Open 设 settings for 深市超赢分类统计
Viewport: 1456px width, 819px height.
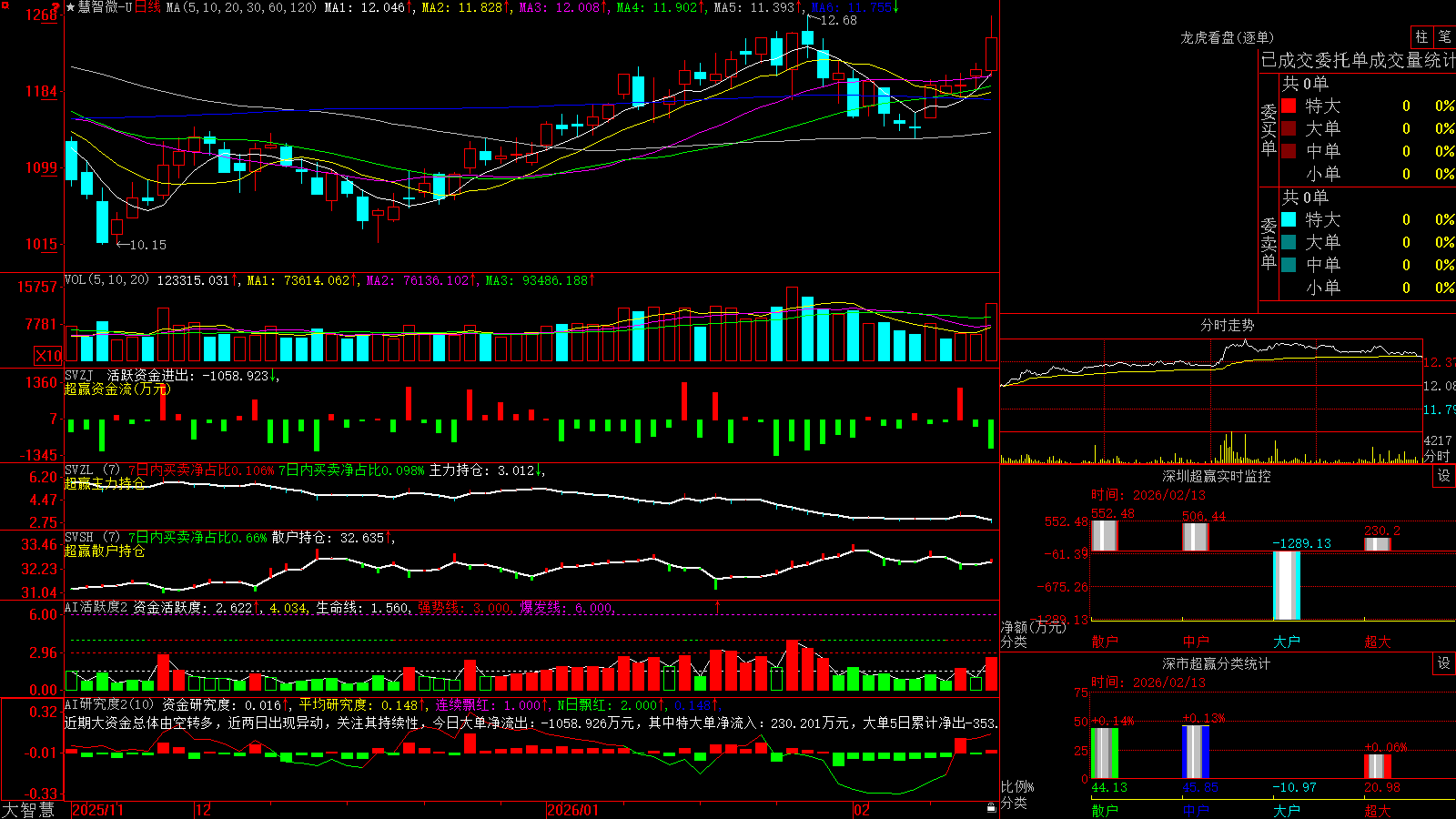[x=1444, y=663]
